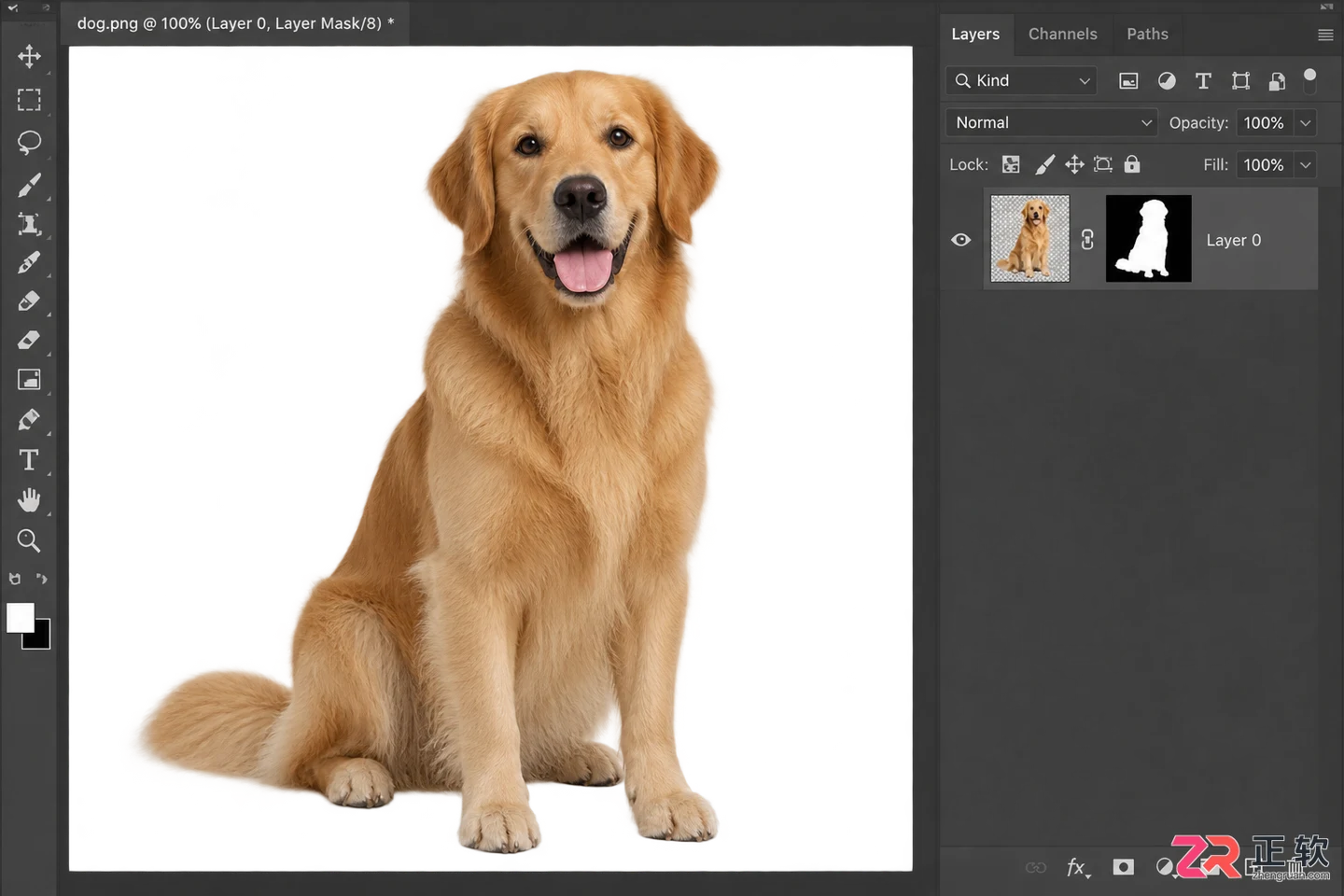Toggle lock all padlock icon
This screenshot has width=1344, height=896.
tap(1132, 164)
